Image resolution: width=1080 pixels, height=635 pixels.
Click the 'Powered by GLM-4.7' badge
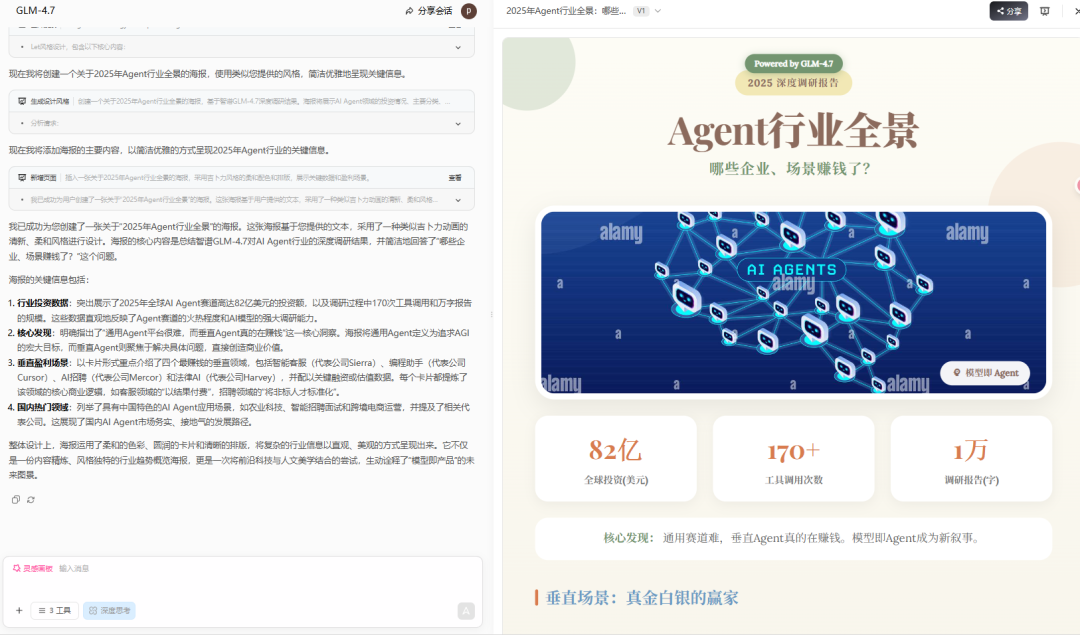pyautogui.click(x=793, y=63)
